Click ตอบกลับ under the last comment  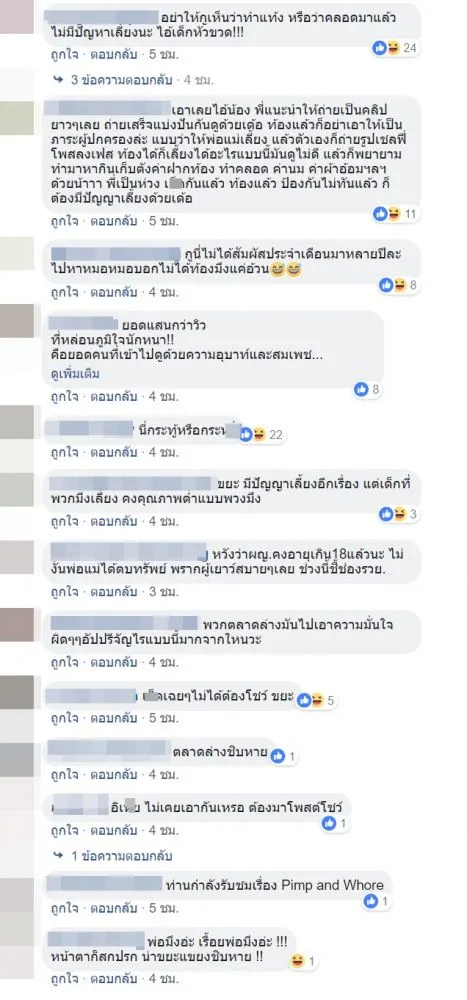[x=113, y=978]
